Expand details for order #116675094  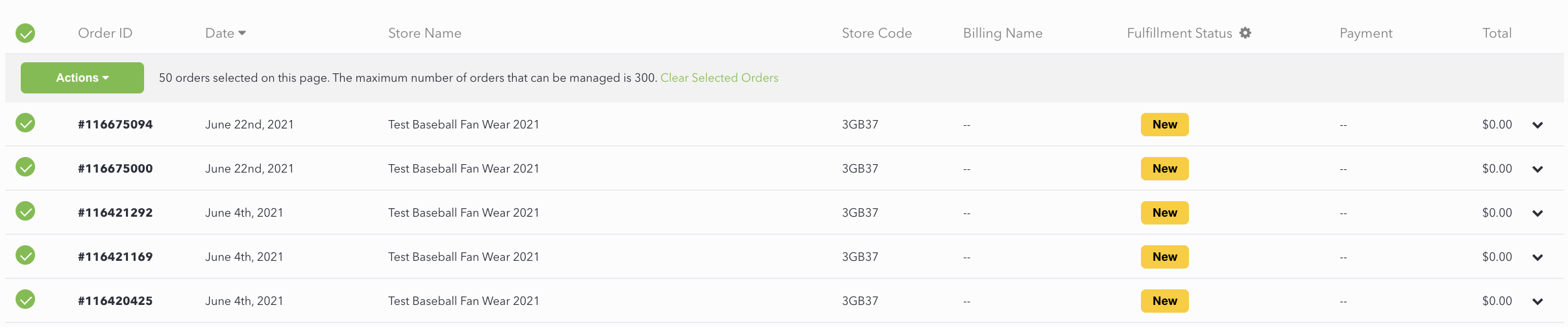tap(1537, 125)
